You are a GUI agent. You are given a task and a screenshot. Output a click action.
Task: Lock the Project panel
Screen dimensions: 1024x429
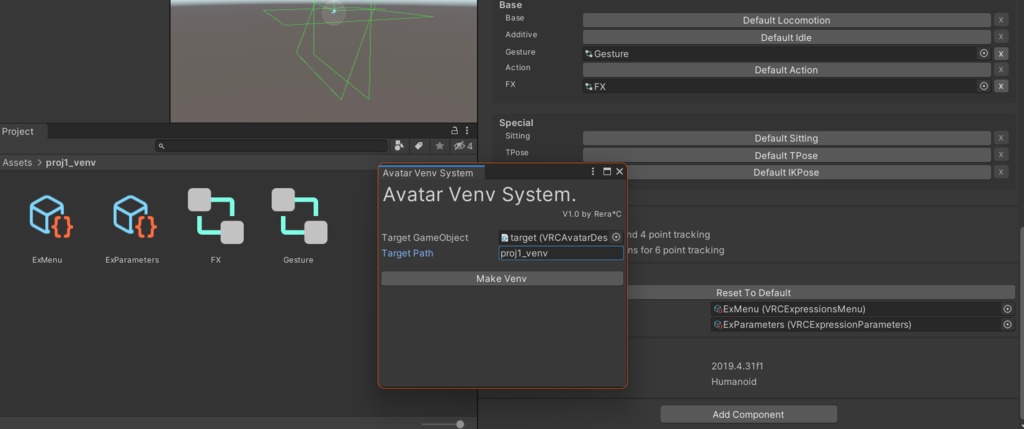click(455, 131)
